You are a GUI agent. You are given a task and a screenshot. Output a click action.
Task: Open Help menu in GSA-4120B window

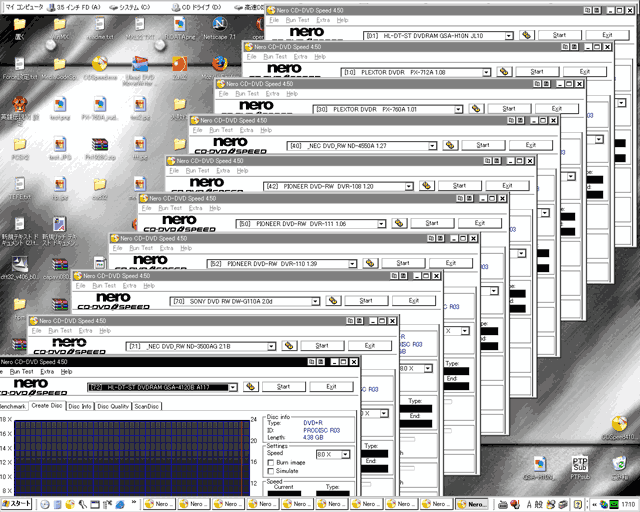pos(66,372)
